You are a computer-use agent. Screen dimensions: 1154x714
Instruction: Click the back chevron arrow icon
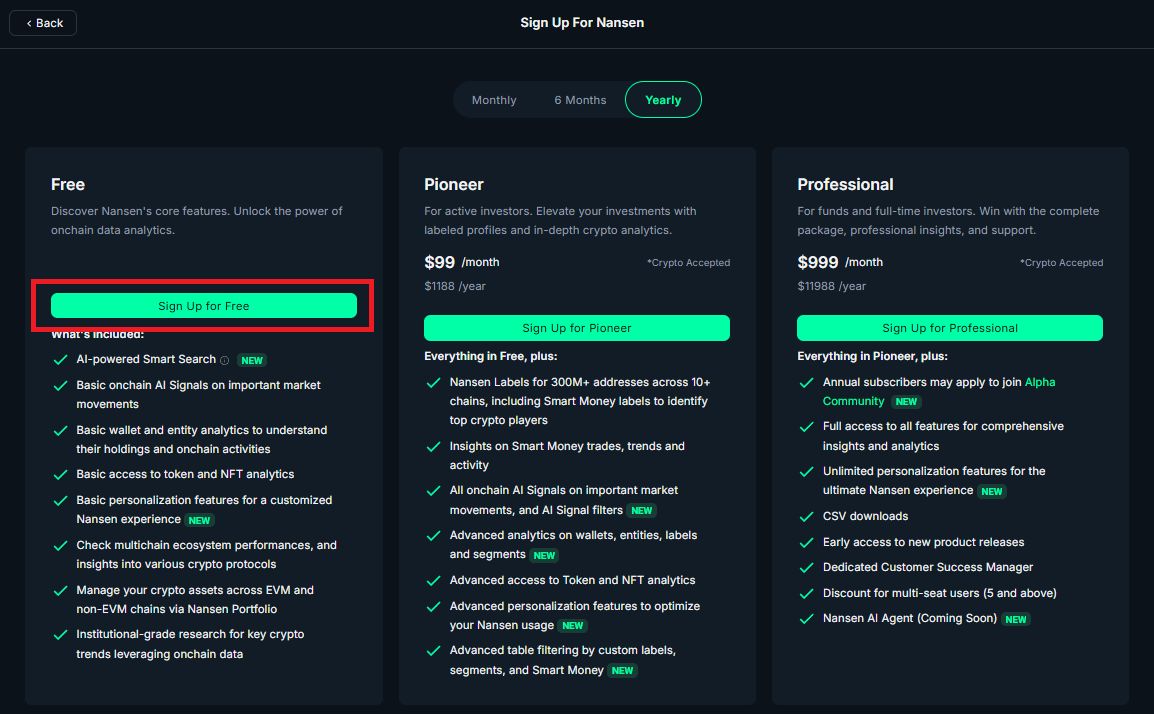coord(29,24)
